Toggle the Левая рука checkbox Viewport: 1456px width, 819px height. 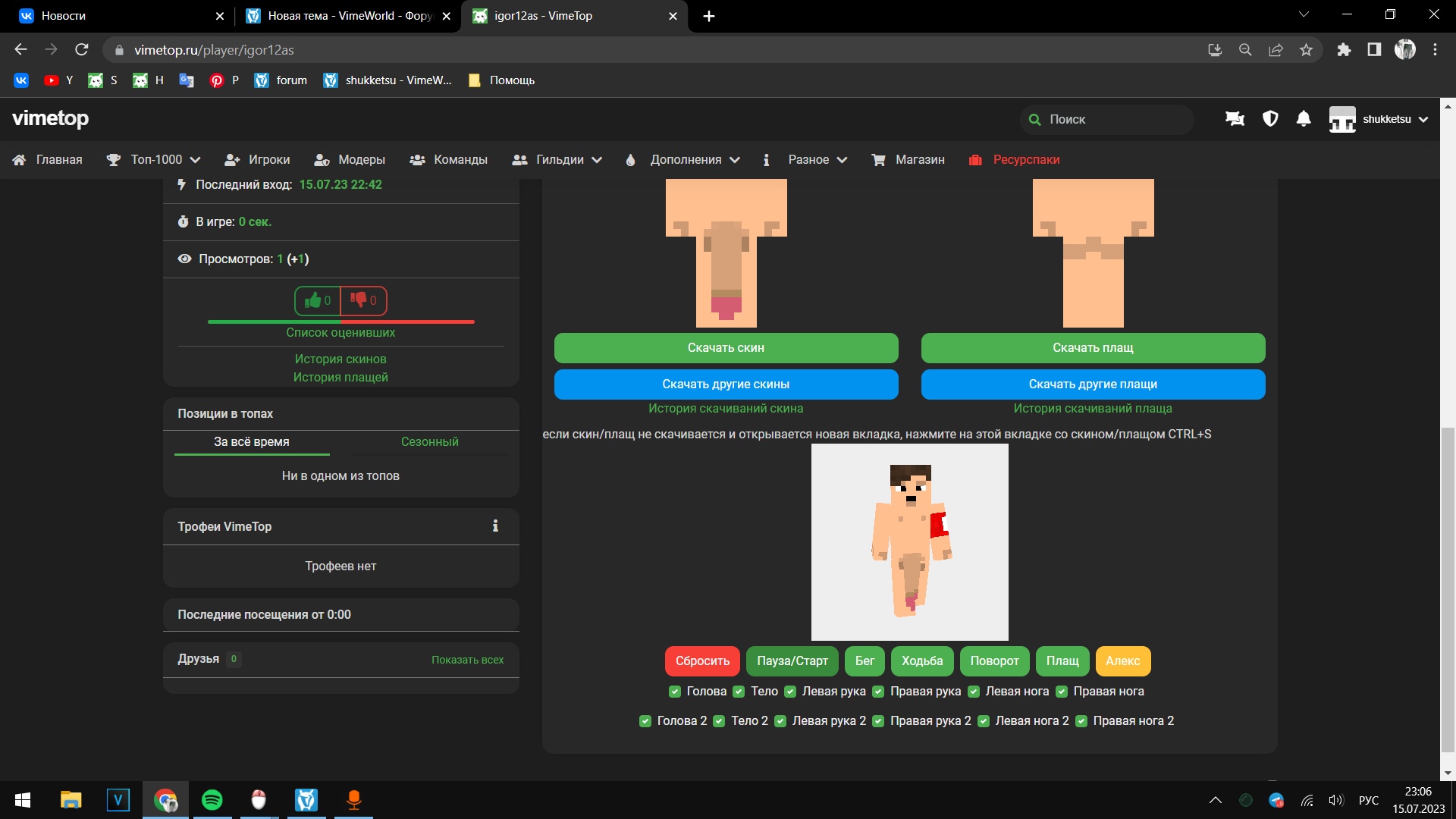point(790,692)
